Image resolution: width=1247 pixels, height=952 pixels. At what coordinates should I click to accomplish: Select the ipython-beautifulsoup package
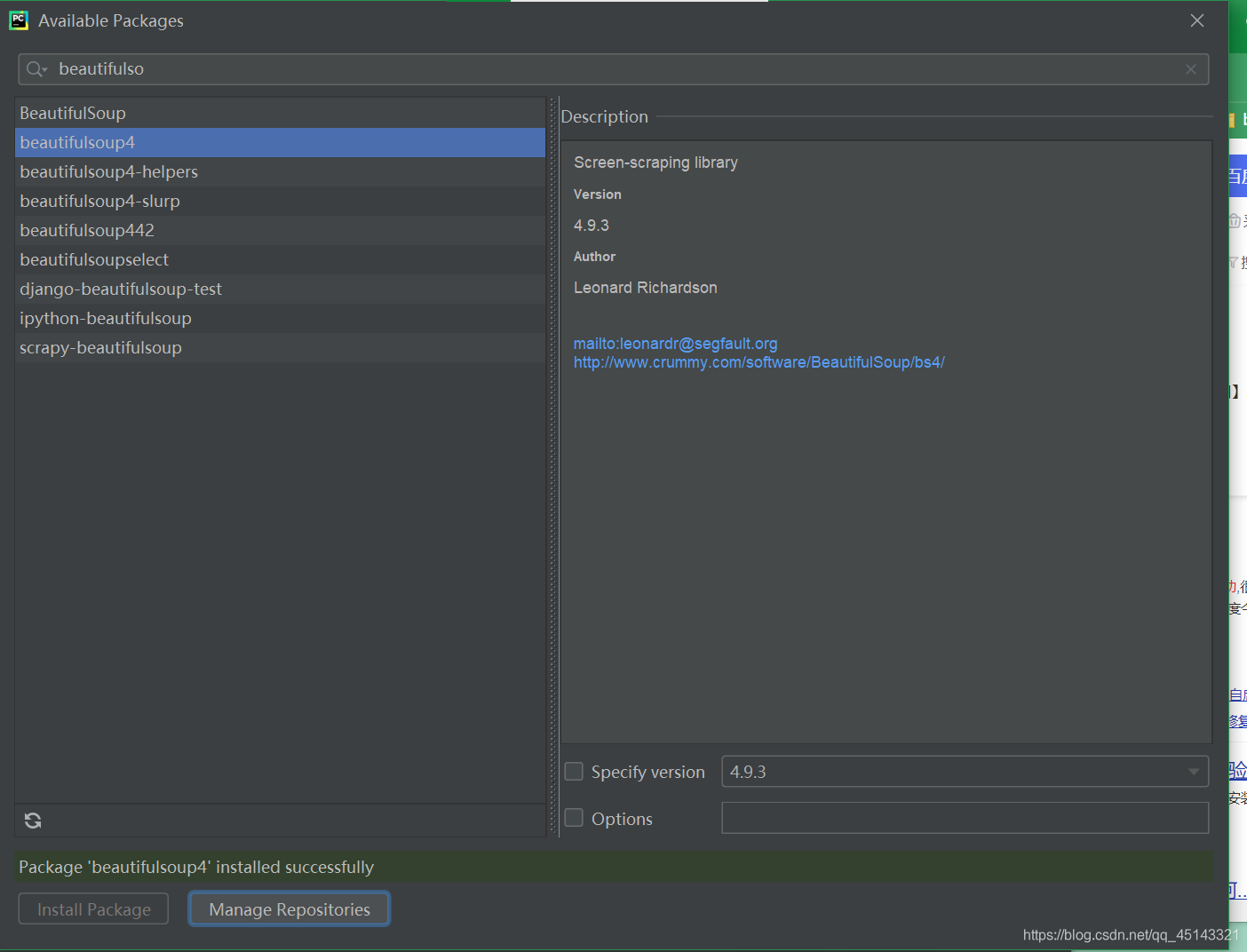click(280, 318)
